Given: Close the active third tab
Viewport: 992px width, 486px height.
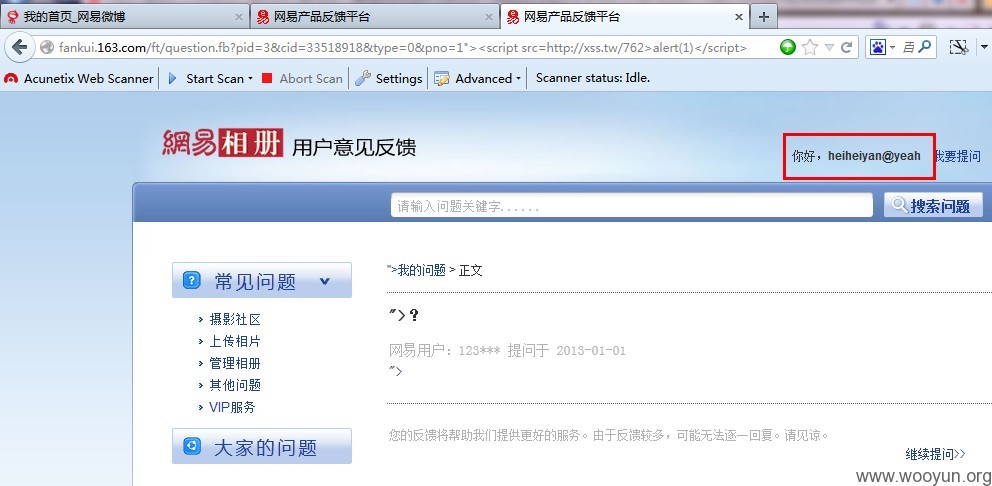Looking at the screenshot, I should (738, 18).
